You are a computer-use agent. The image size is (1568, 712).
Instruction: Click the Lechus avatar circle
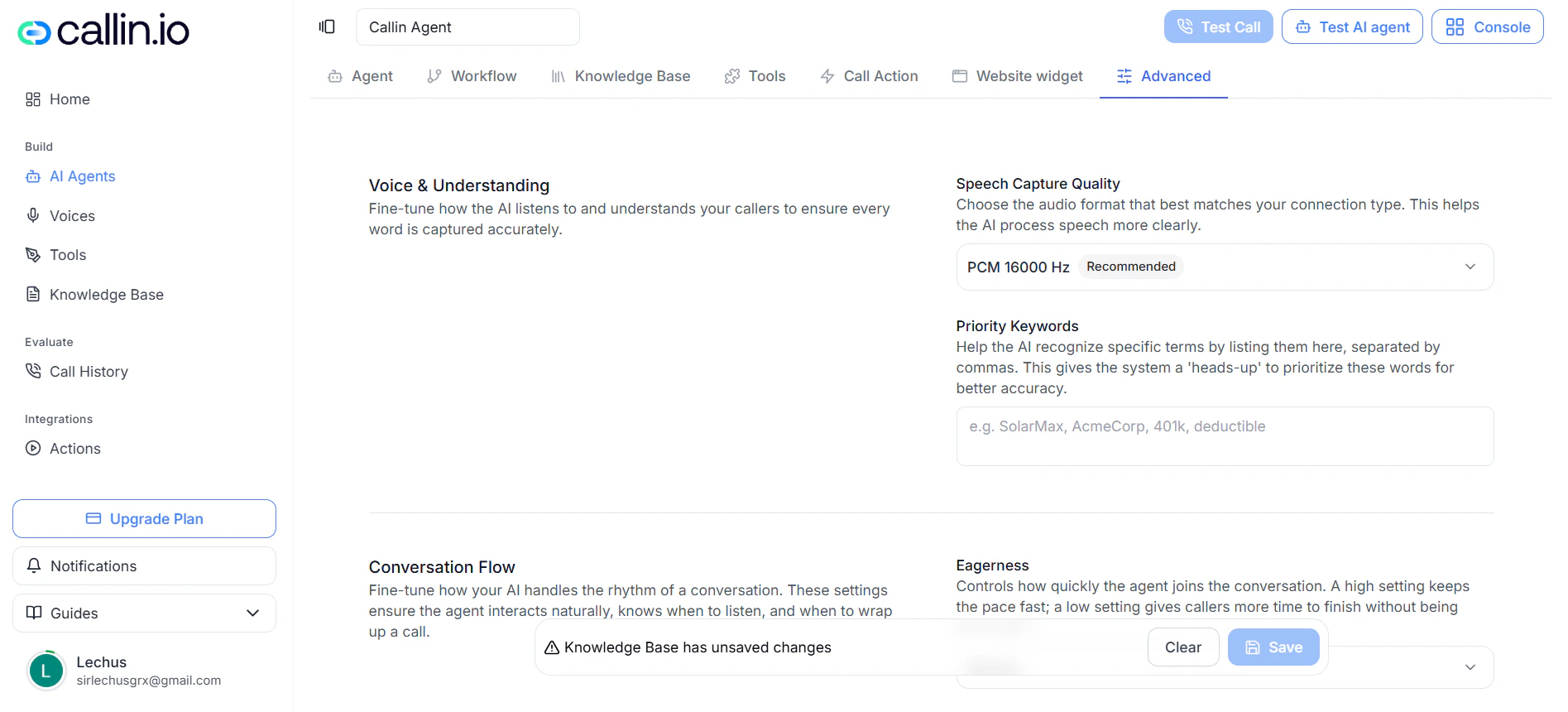(x=46, y=671)
